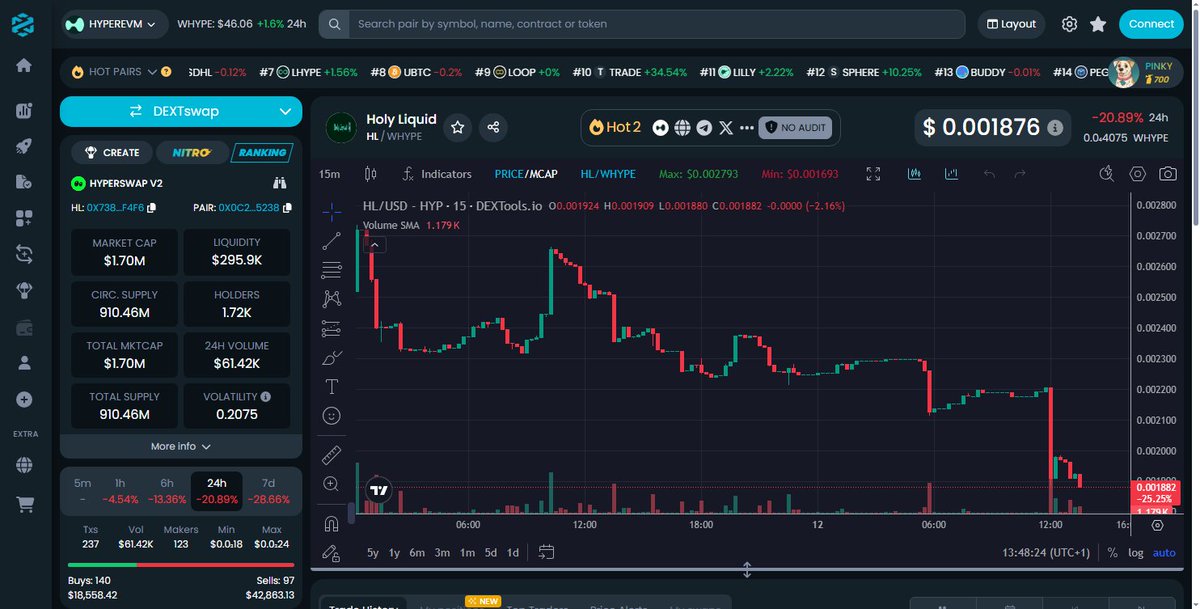The image size is (1200, 609).
Task: Add Holy Liquid to favorites star
Action: pyautogui.click(x=457, y=127)
